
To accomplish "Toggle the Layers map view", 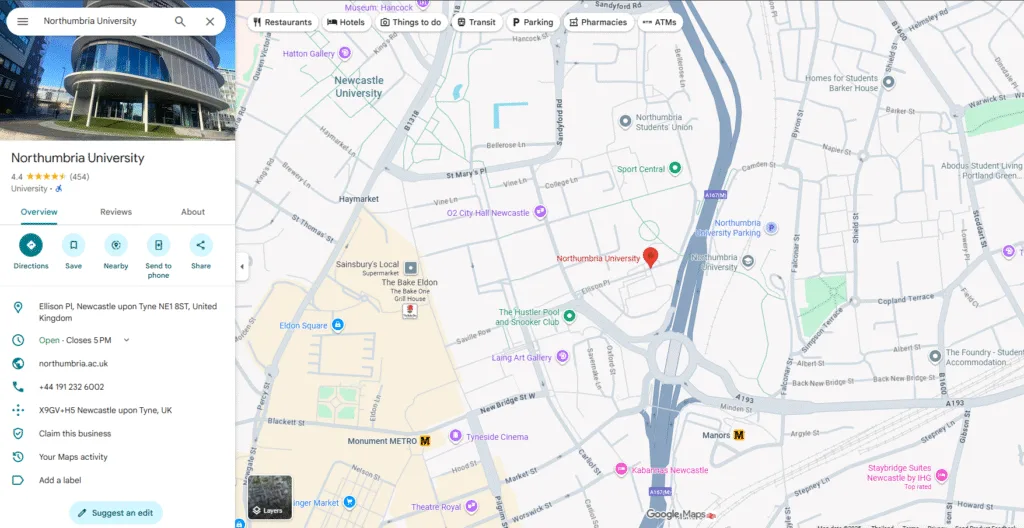I will pos(270,497).
